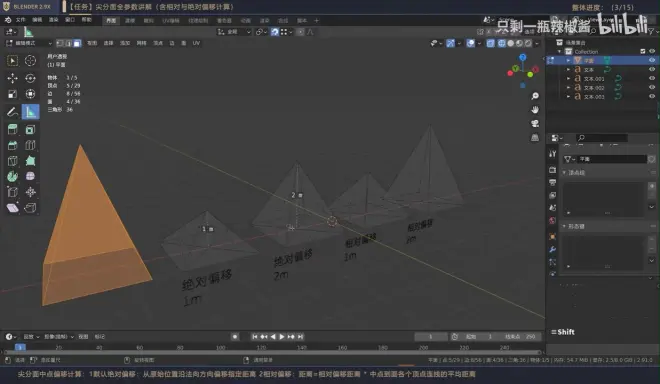Switch to rendered shading
This screenshot has height=384, width=660.
[528, 43]
